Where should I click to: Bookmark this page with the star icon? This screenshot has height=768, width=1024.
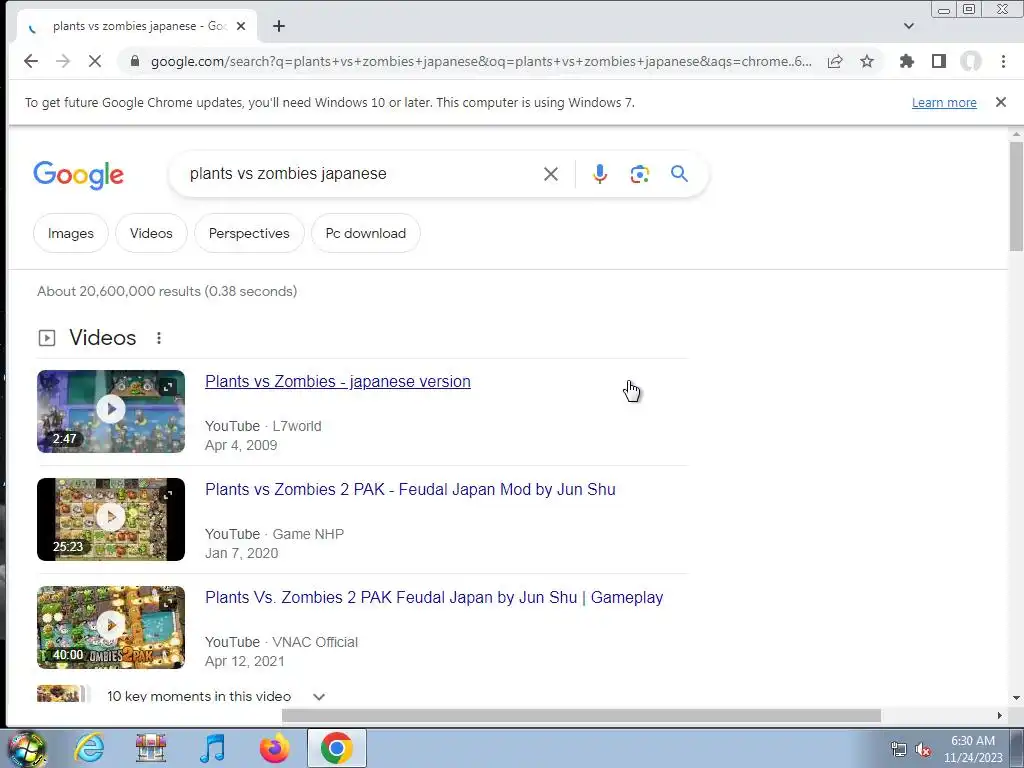click(x=867, y=61)
